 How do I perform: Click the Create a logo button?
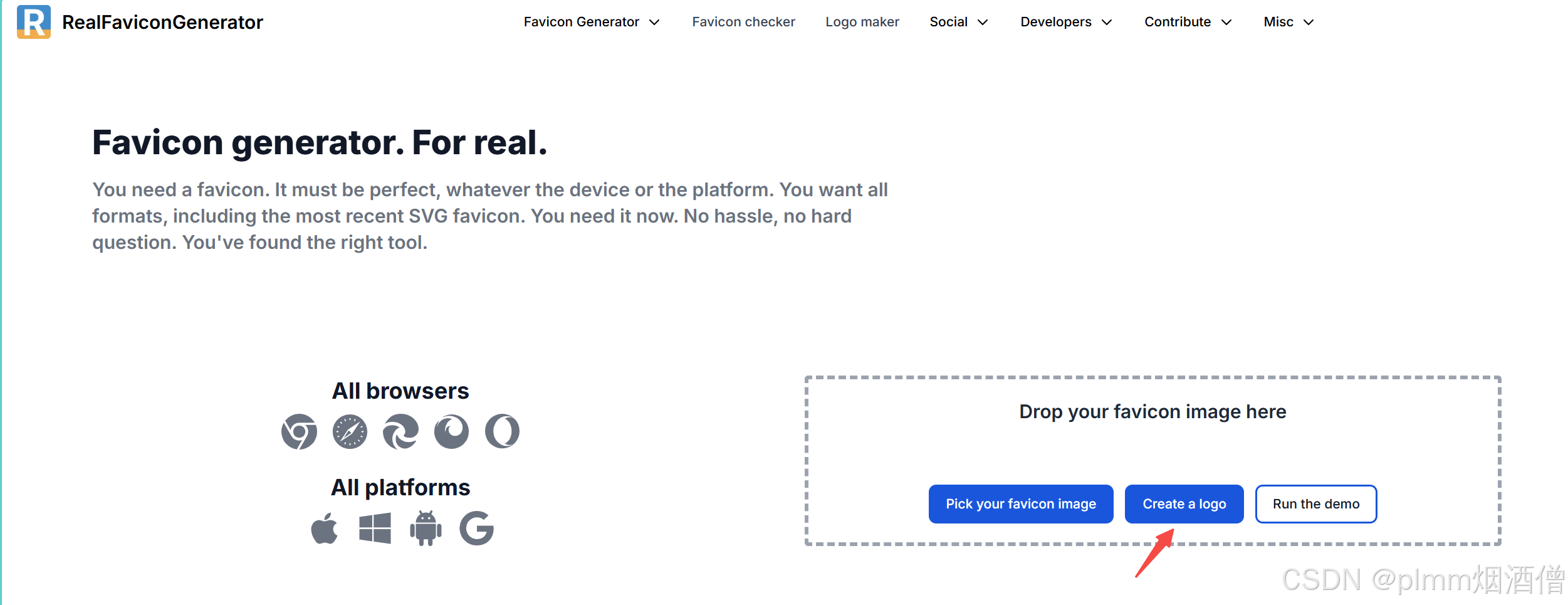[x=1184, y=504]
